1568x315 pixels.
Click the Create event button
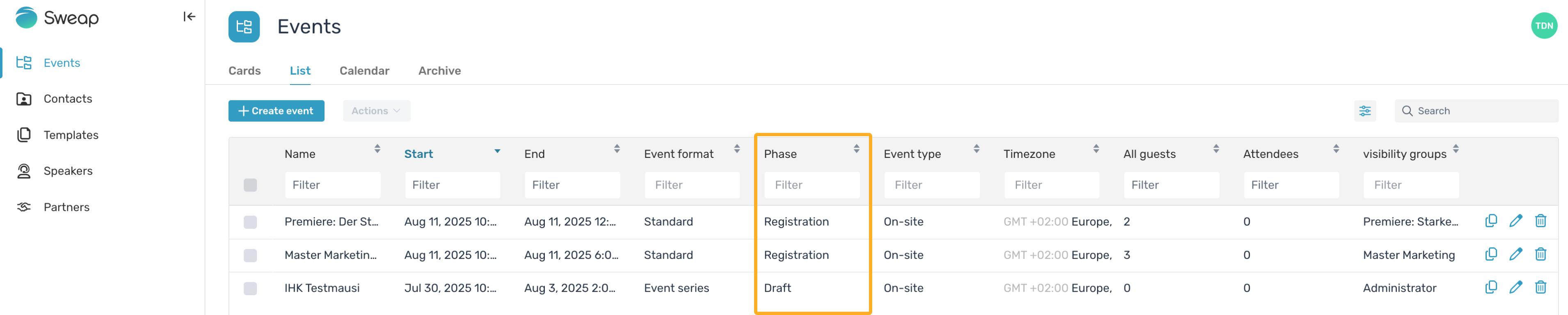tap(276, 111)
